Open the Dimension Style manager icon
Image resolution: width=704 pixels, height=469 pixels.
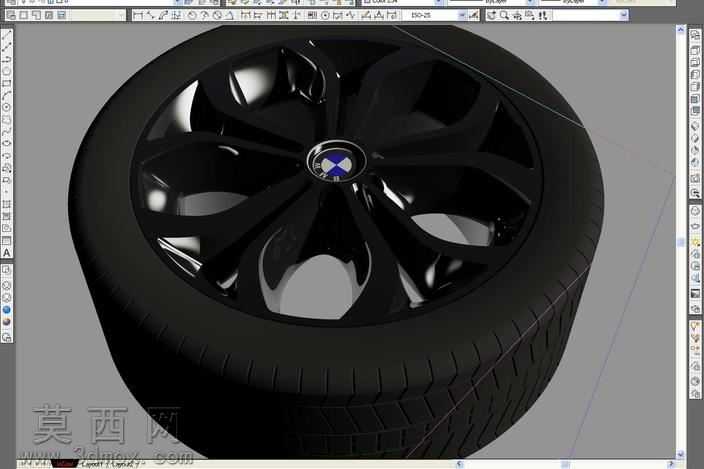coord(474,16)
